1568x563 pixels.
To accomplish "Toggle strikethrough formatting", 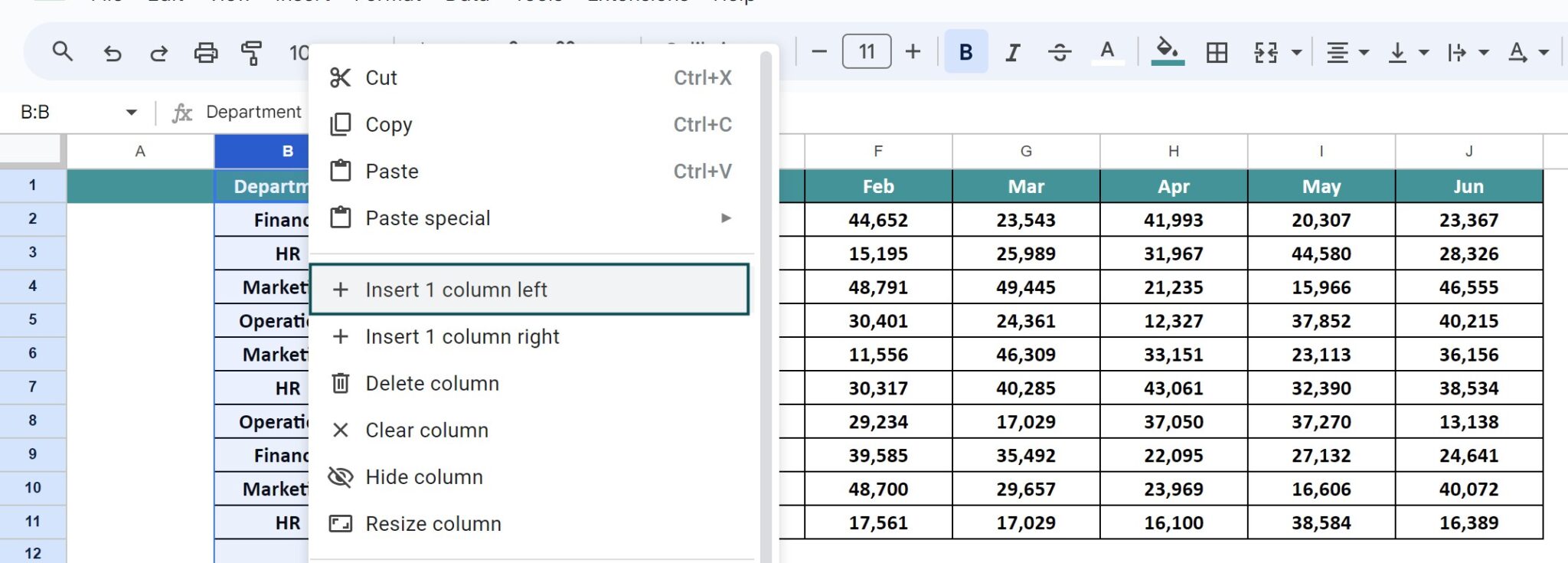I will coord(1060,52).
